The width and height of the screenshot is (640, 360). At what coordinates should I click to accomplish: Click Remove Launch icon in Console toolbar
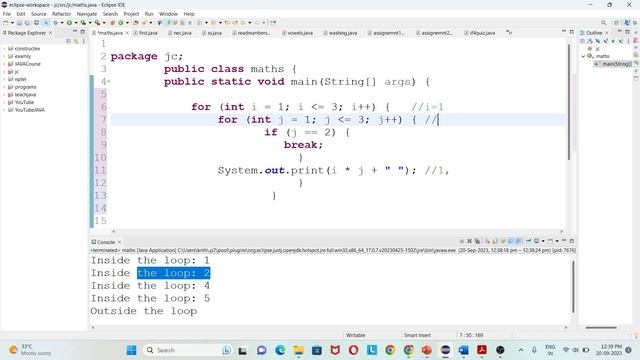469,241
